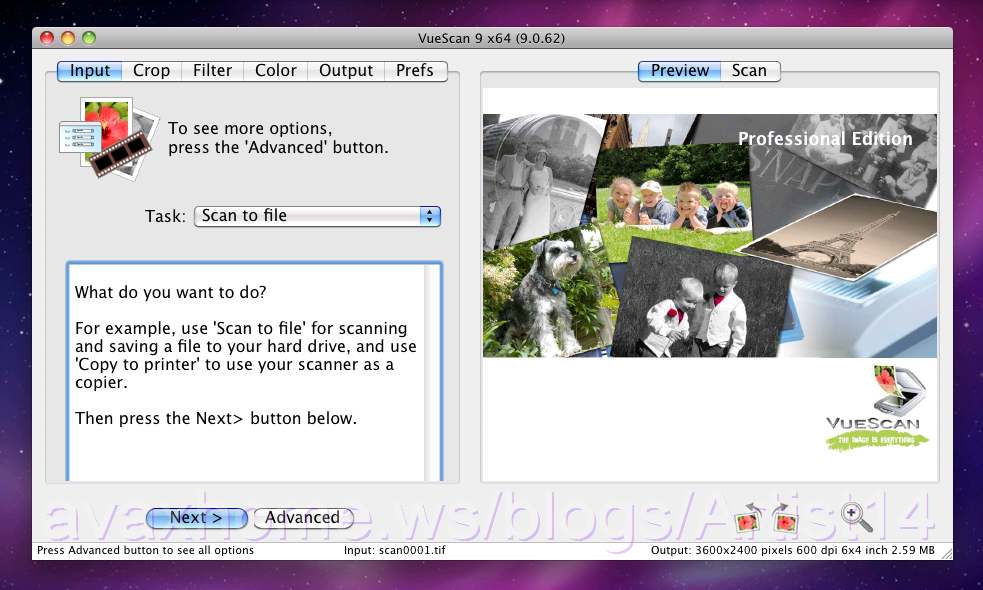
Task: Click the Advanced button
Action: [303, 518]
